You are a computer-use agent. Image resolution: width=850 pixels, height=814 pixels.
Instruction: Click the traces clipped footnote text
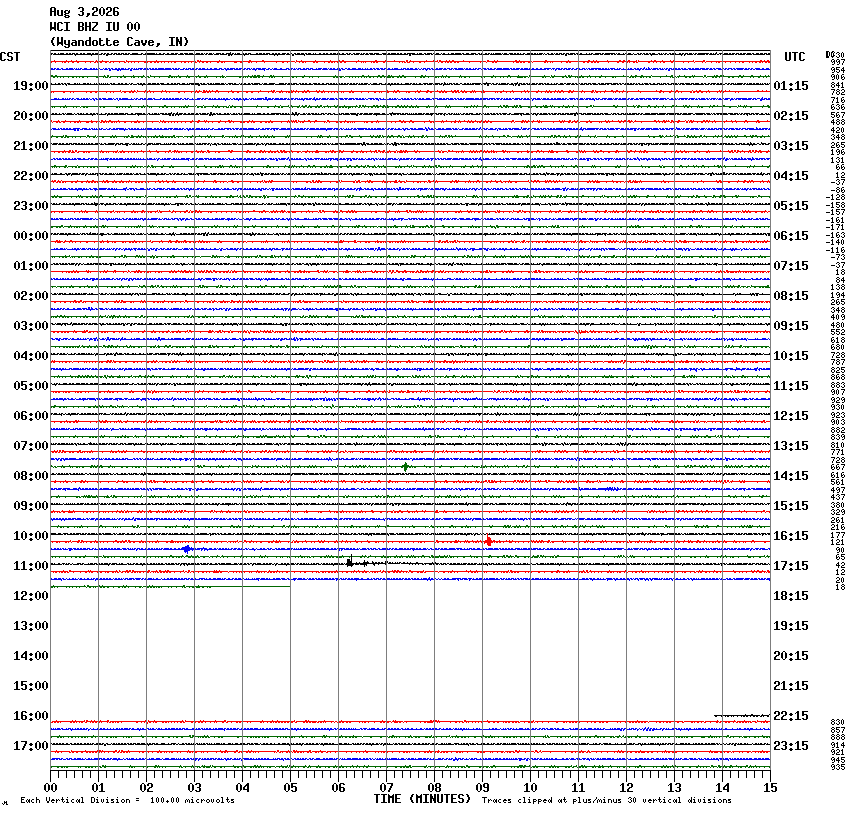point(607,800)
